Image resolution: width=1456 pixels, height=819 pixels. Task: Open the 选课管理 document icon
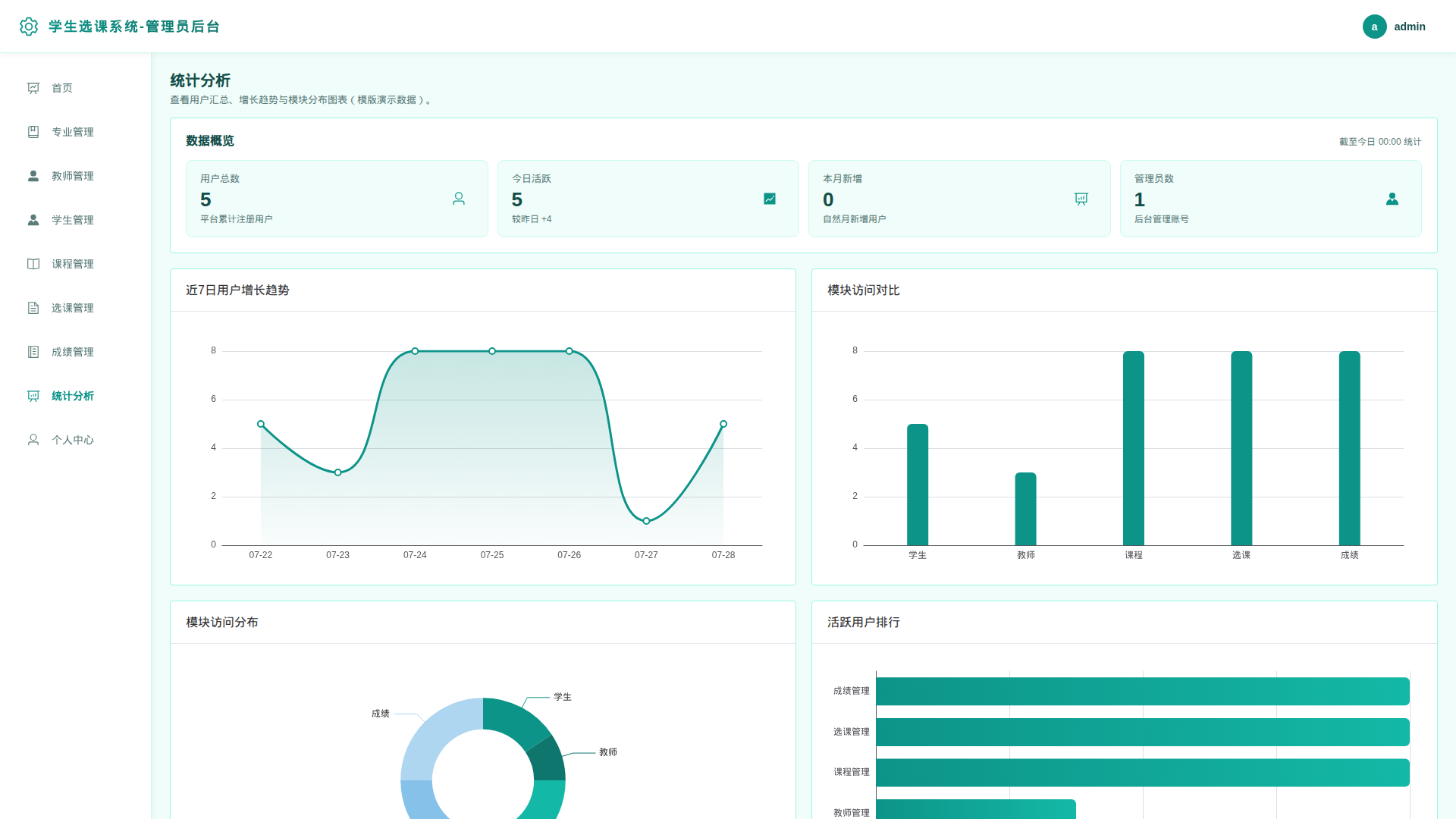33,308
